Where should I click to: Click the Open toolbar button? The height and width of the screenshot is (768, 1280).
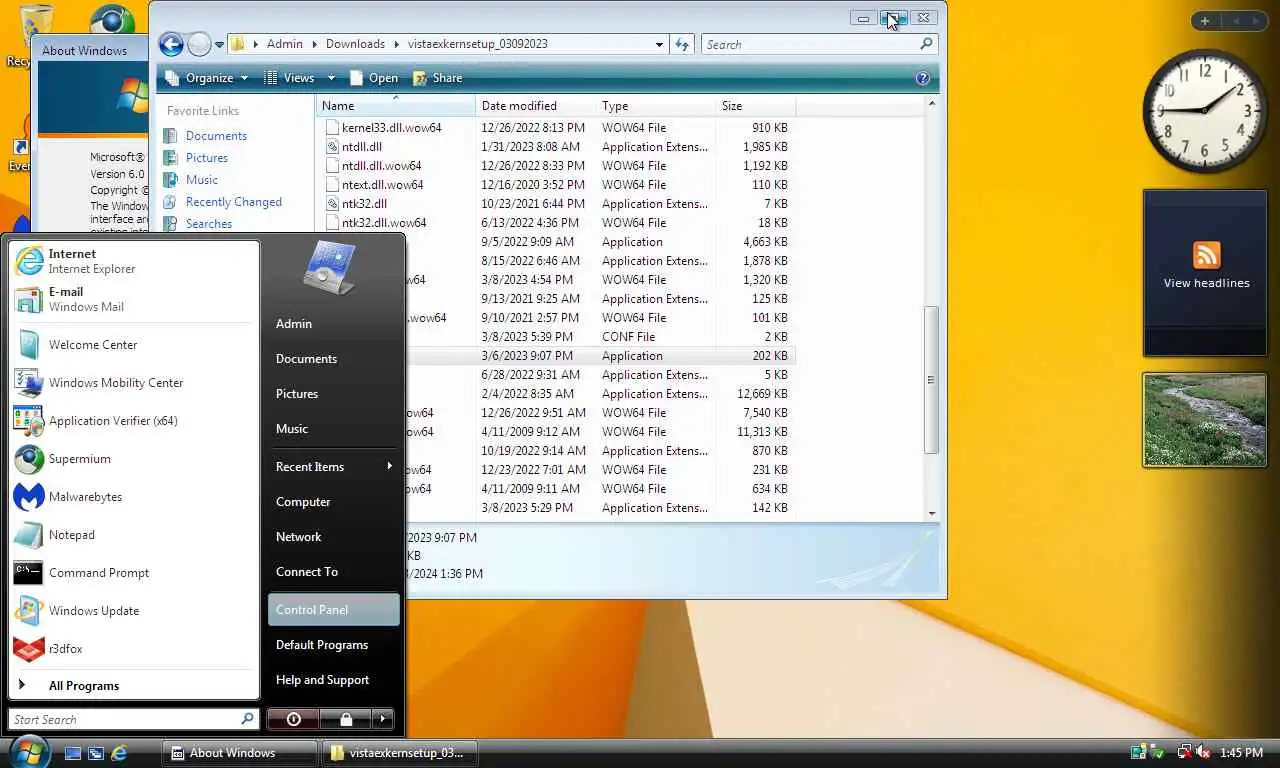click(373, 78)
